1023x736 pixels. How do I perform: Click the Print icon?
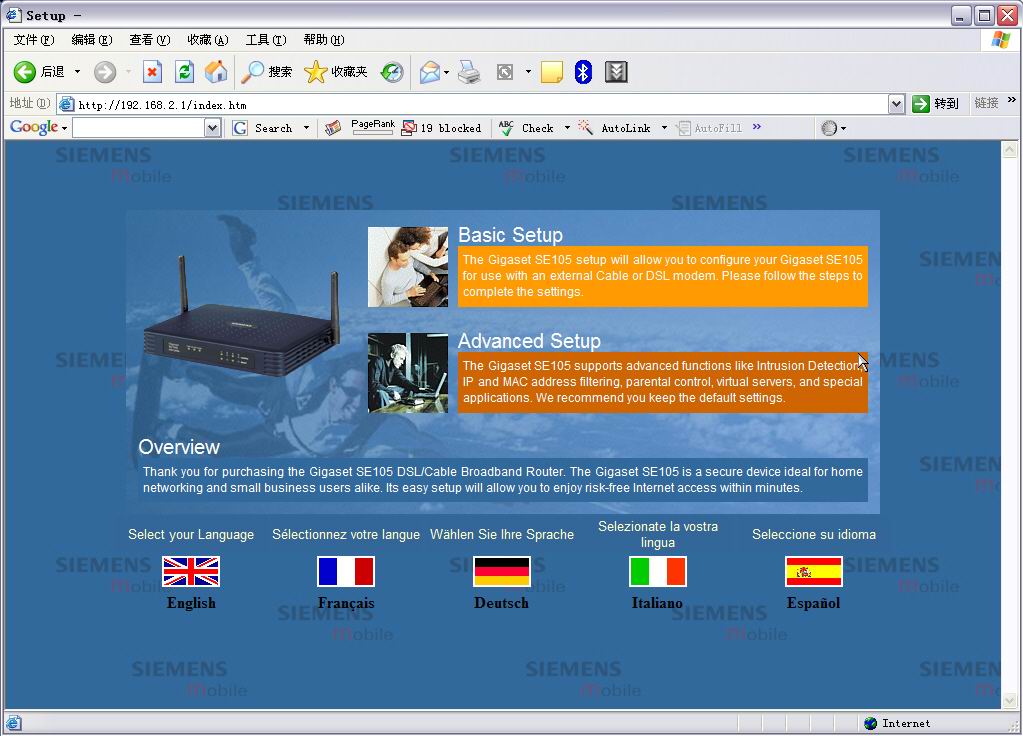(x=469, y=72)
